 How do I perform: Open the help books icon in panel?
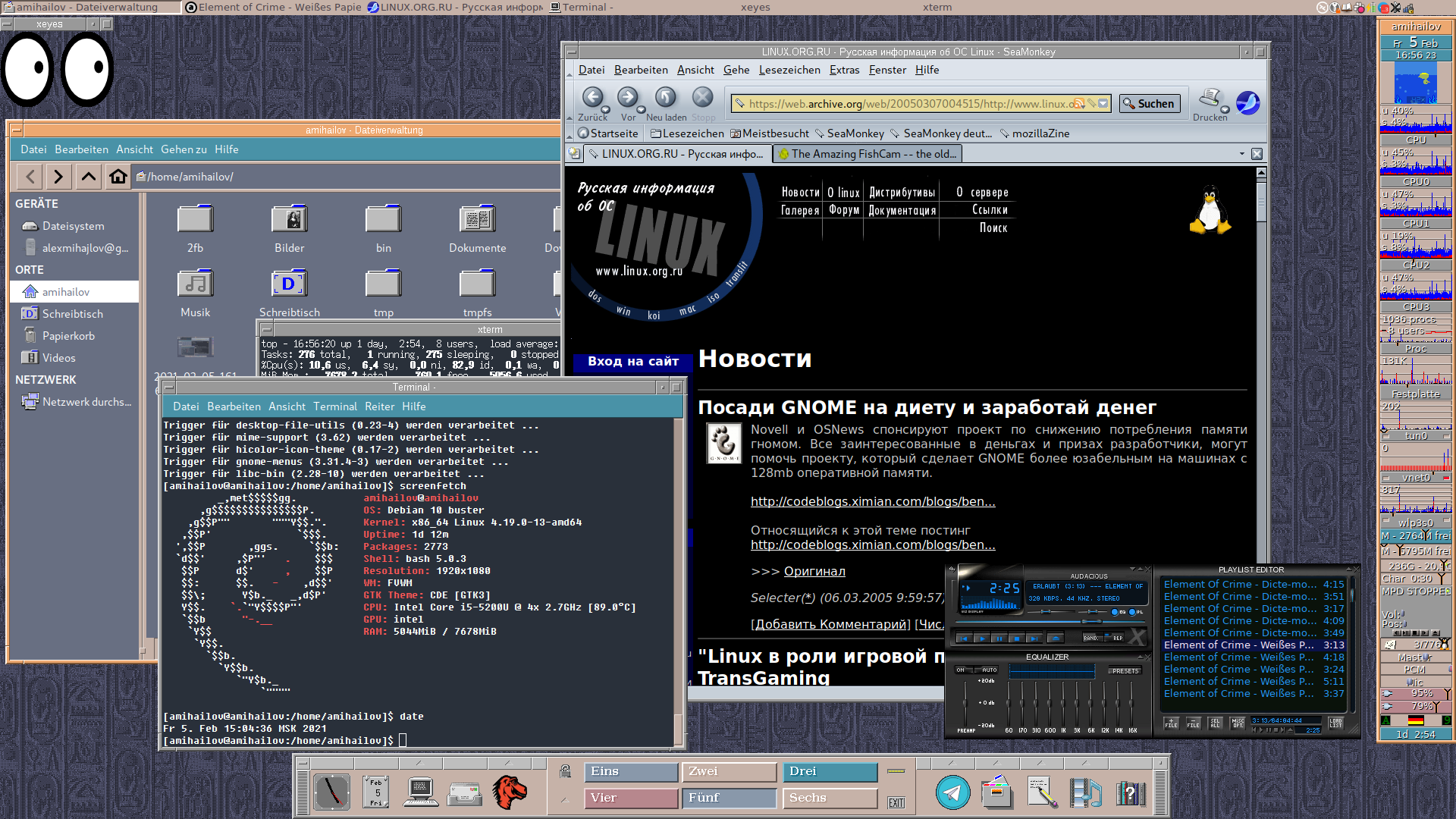[1130, 792]
